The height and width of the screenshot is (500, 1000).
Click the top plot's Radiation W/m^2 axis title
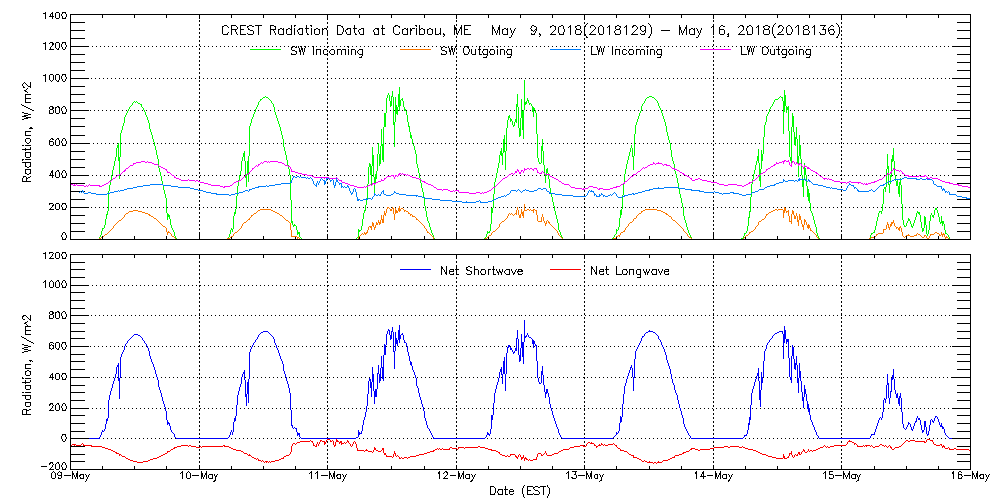pos(27,128)
